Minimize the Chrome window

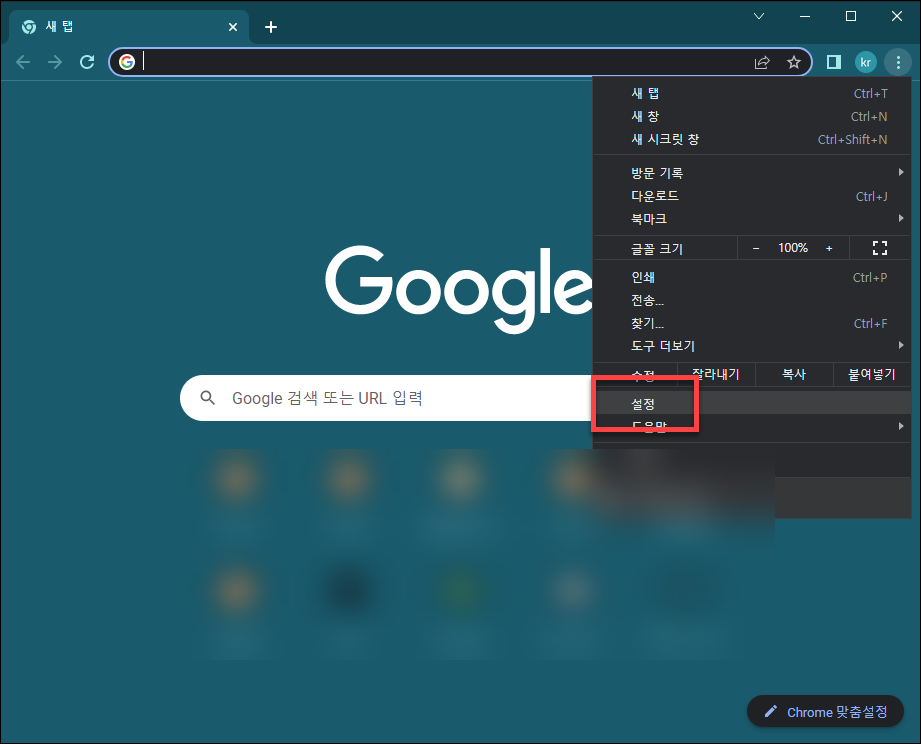tap(805, 16)
